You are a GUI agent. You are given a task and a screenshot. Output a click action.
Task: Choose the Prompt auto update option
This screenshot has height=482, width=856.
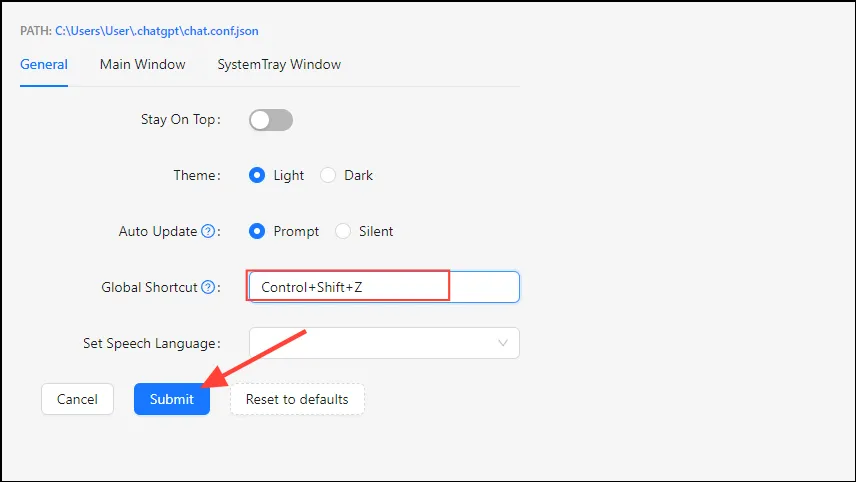pos(256,231)
